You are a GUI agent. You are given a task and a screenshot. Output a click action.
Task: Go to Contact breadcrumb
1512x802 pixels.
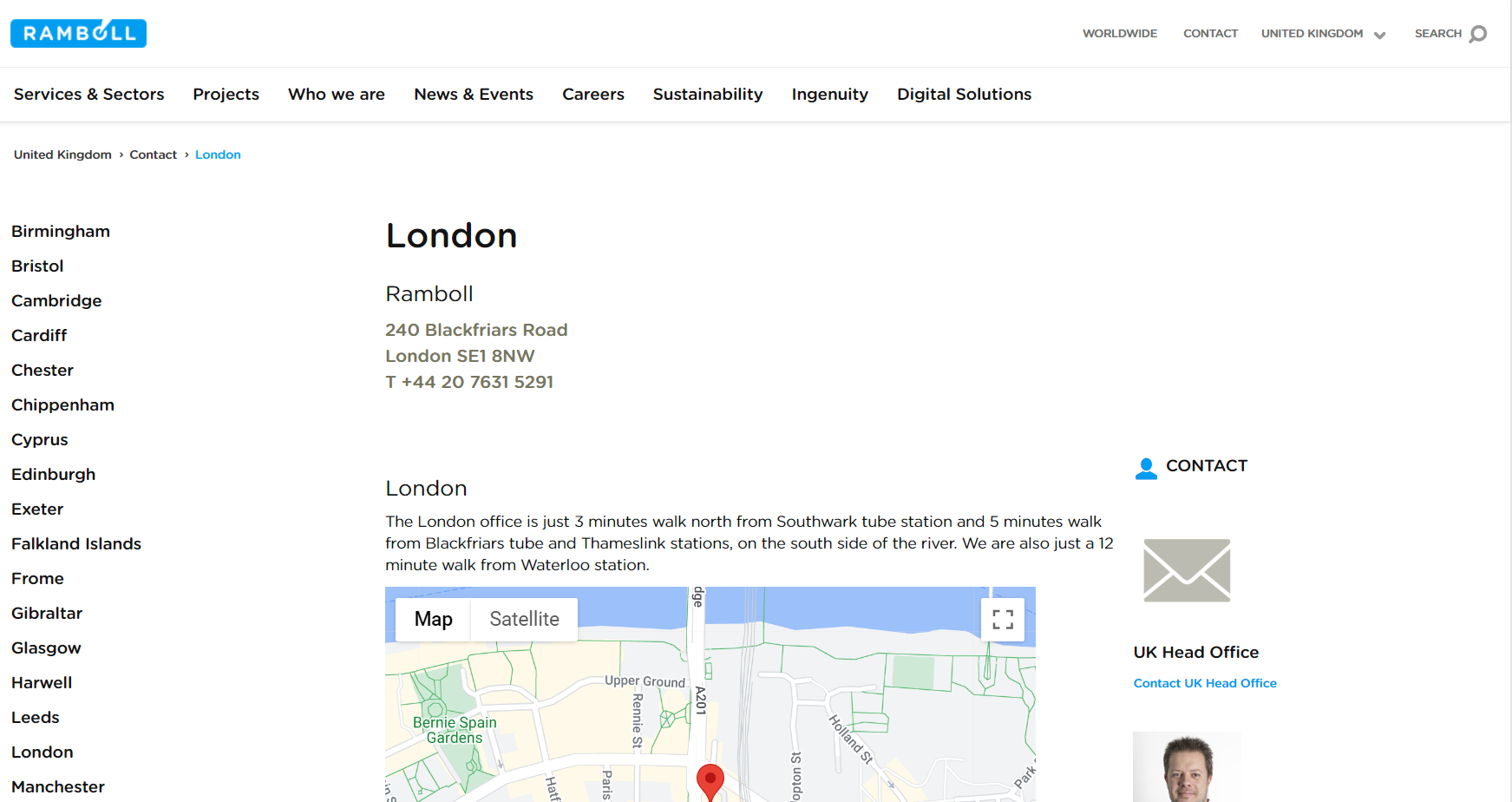(x=154, y=154)
